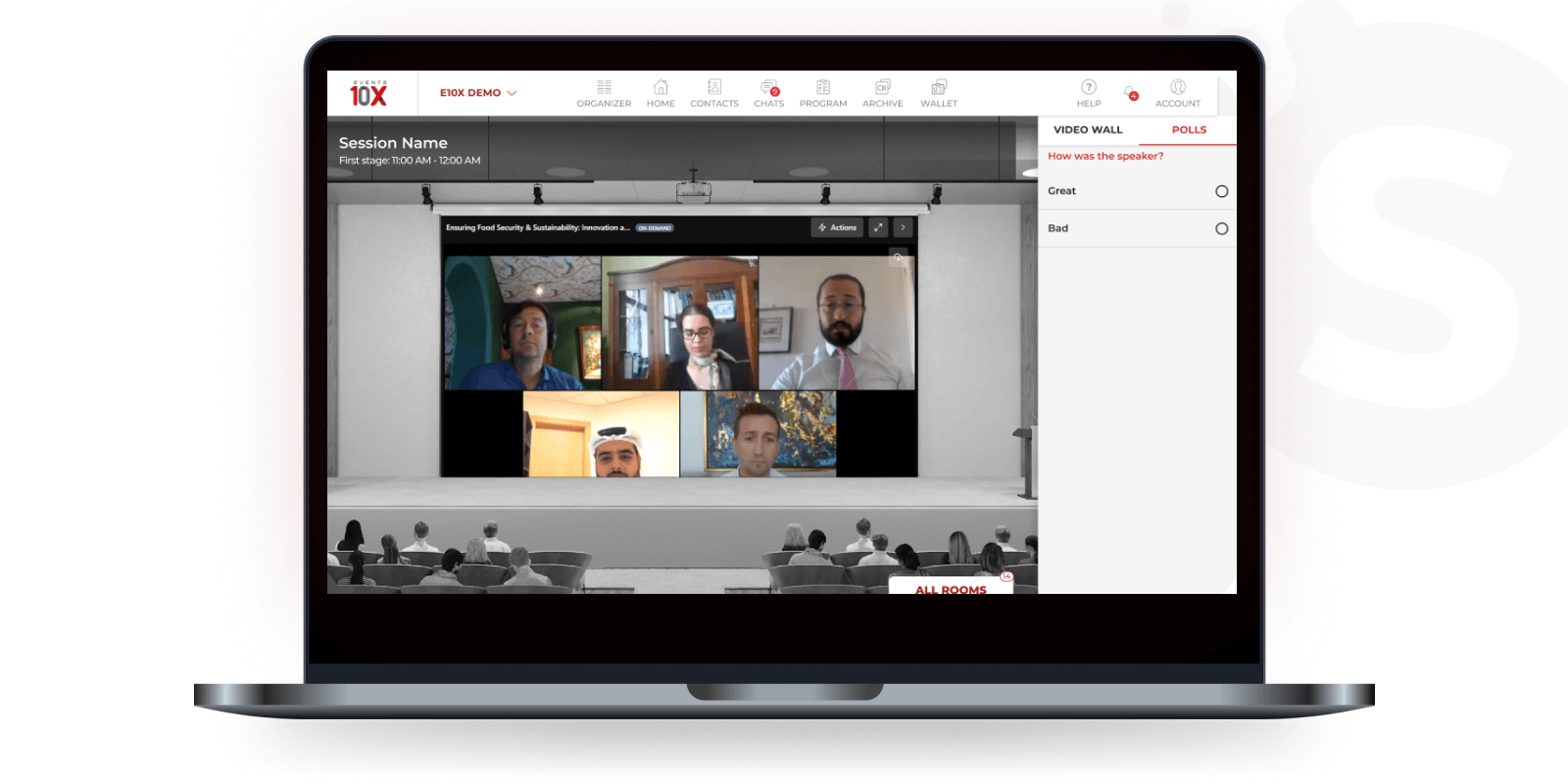View the event Program

tap(823, 93)
